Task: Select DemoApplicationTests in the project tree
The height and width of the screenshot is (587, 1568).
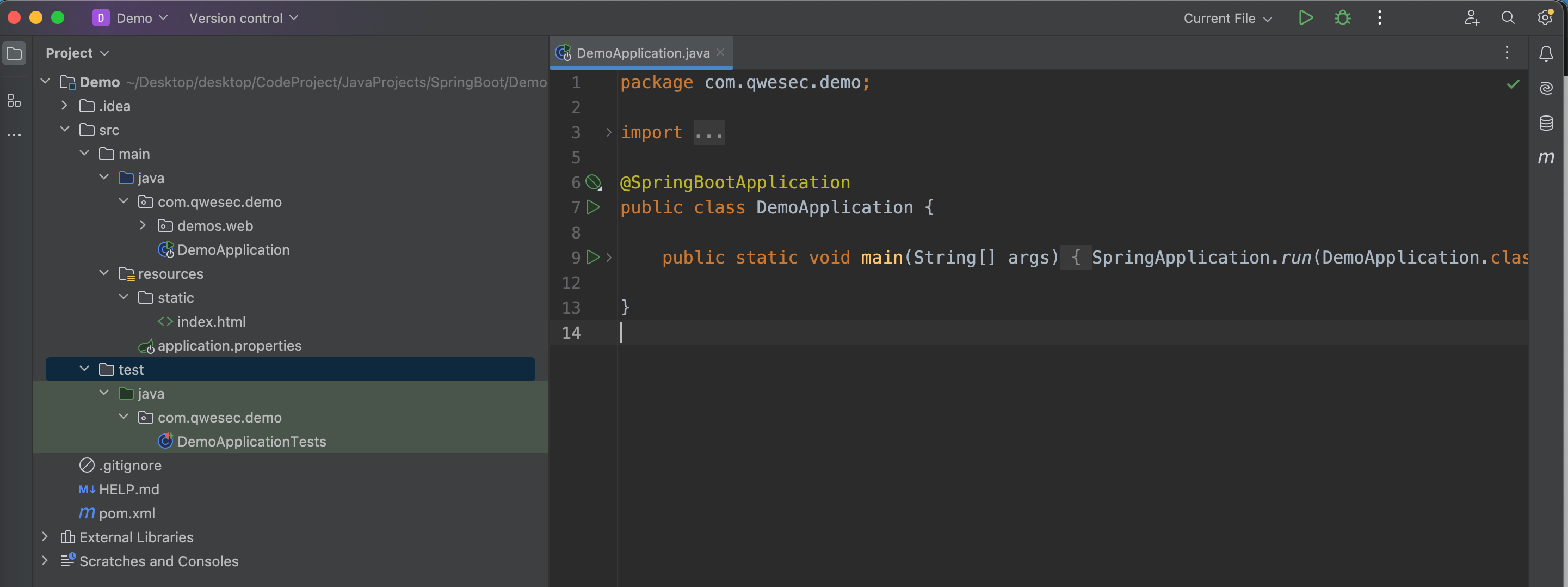Action: tap(251, 442)
